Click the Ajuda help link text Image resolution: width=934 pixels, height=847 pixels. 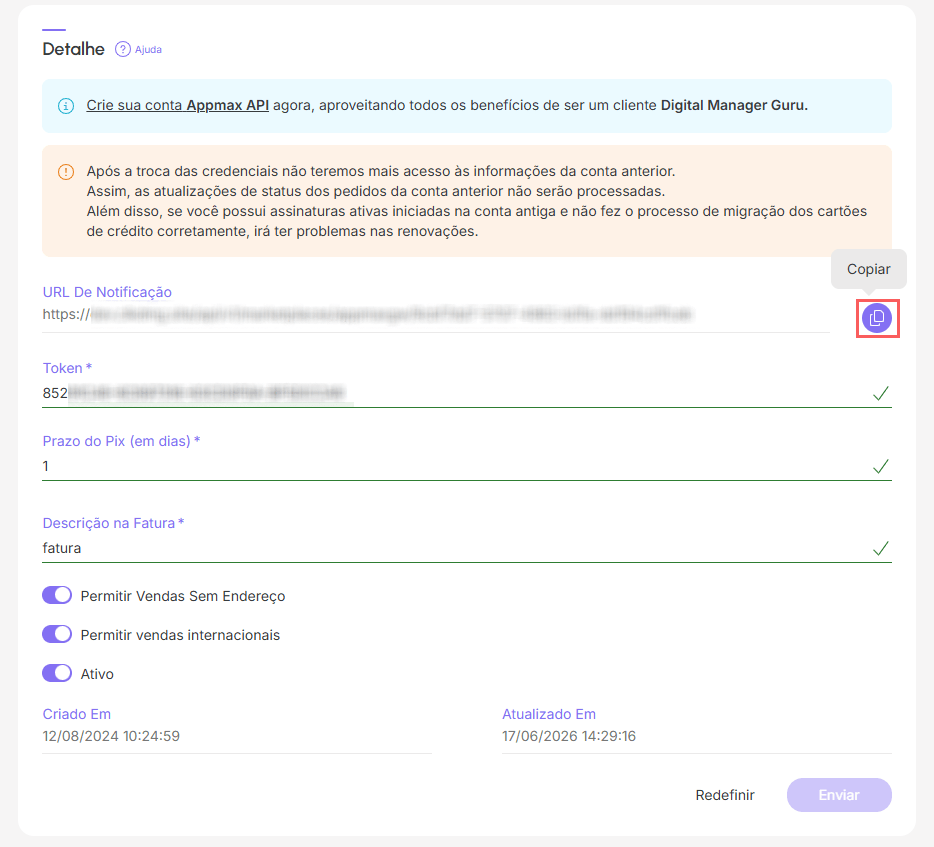[148, 49]
